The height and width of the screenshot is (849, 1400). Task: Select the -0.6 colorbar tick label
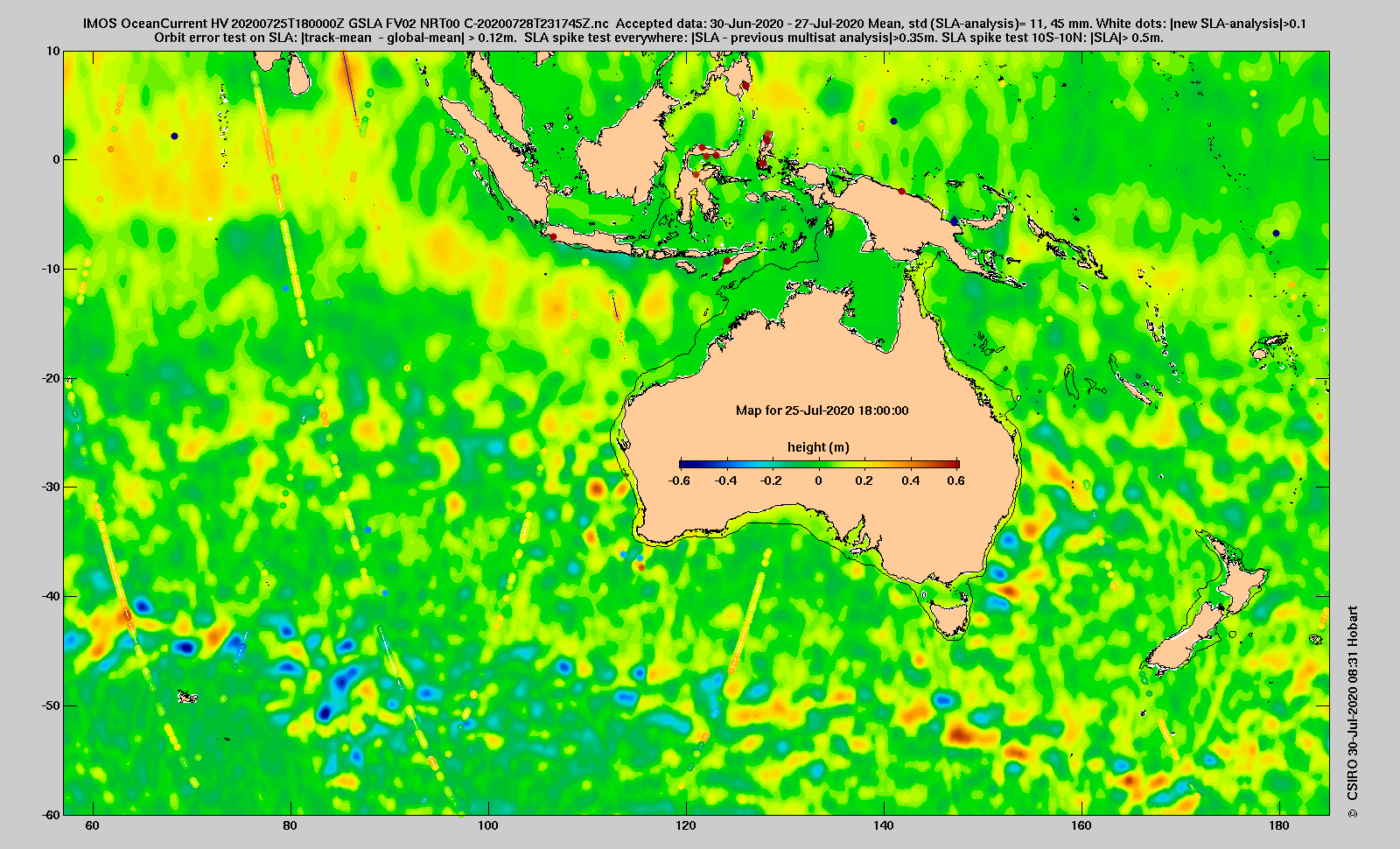pos(678,481)
